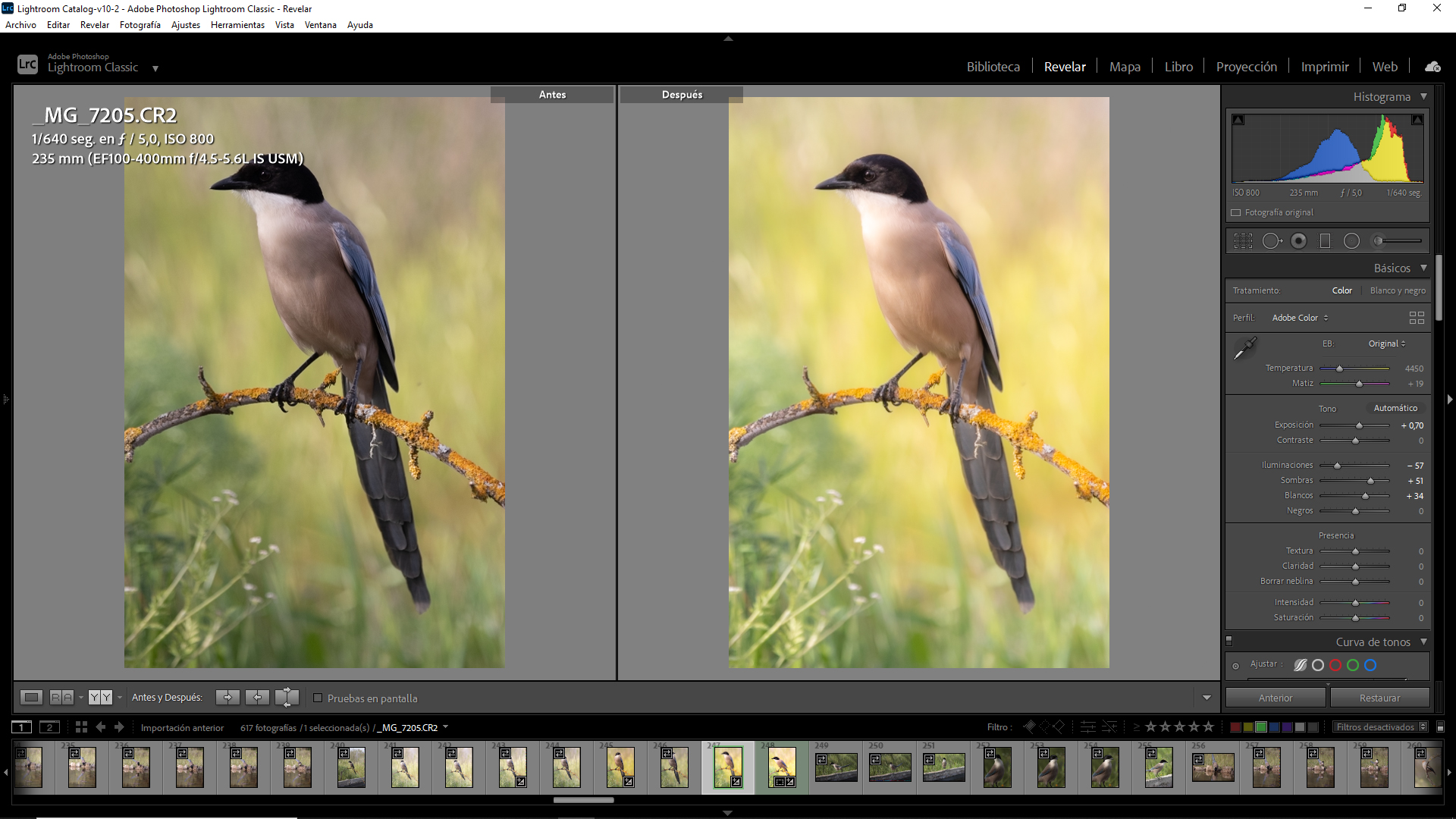Enable Pruebas en pantalla checkbox
Image resolution: width=1456 pixels, height=819 pixels.
(318, 698)
